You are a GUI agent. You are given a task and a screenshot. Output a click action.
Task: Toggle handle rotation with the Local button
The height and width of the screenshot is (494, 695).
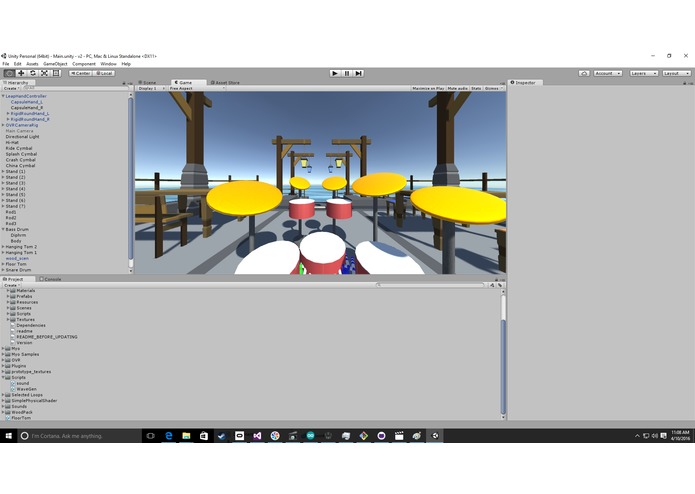tap(104, 73)
